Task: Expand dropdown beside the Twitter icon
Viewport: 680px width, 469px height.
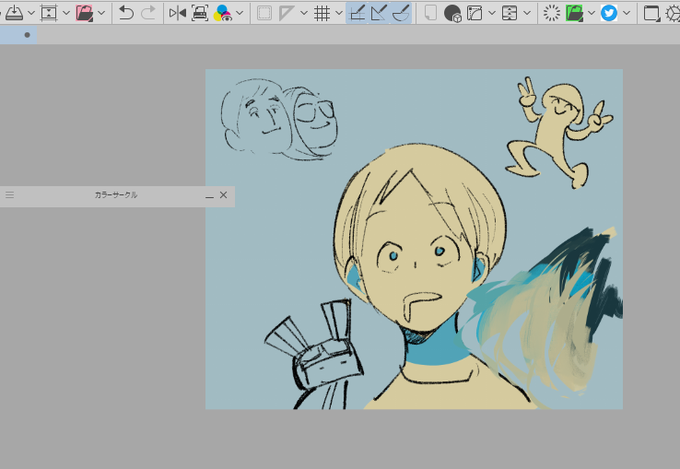Action: (627, 13)
